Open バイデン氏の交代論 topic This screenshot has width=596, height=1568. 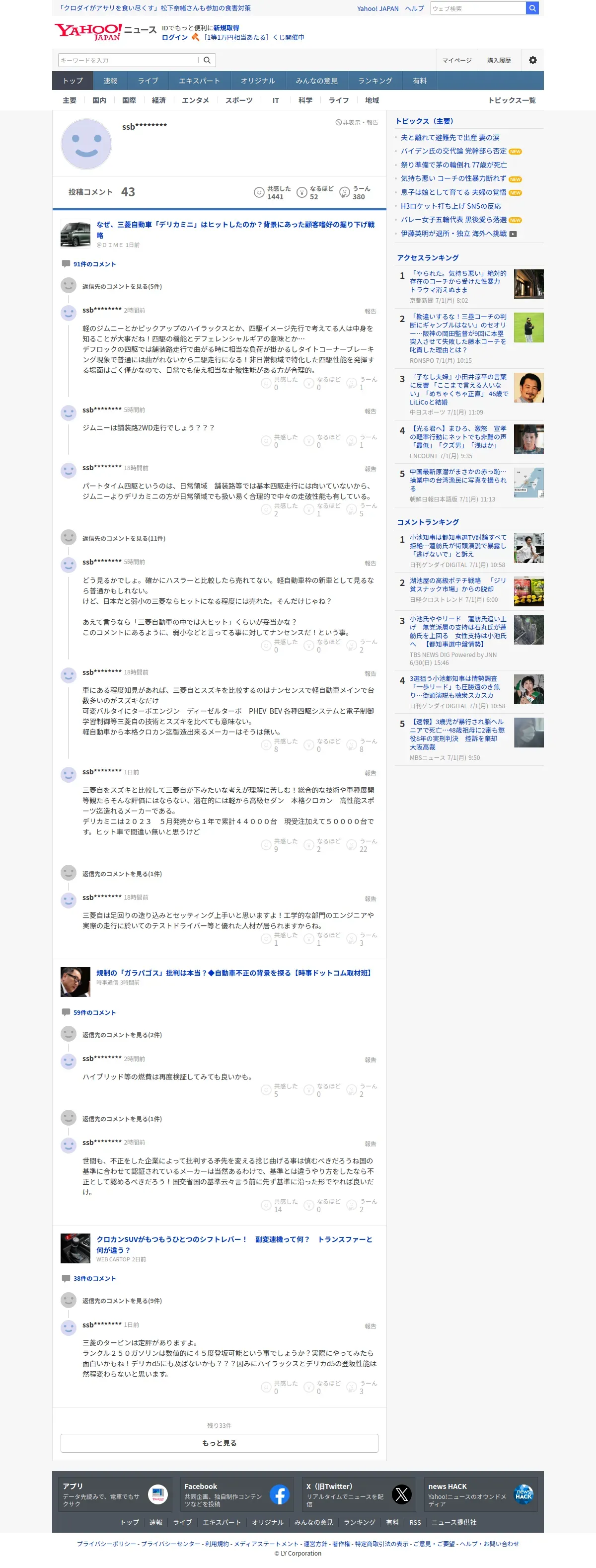point(453,151)
